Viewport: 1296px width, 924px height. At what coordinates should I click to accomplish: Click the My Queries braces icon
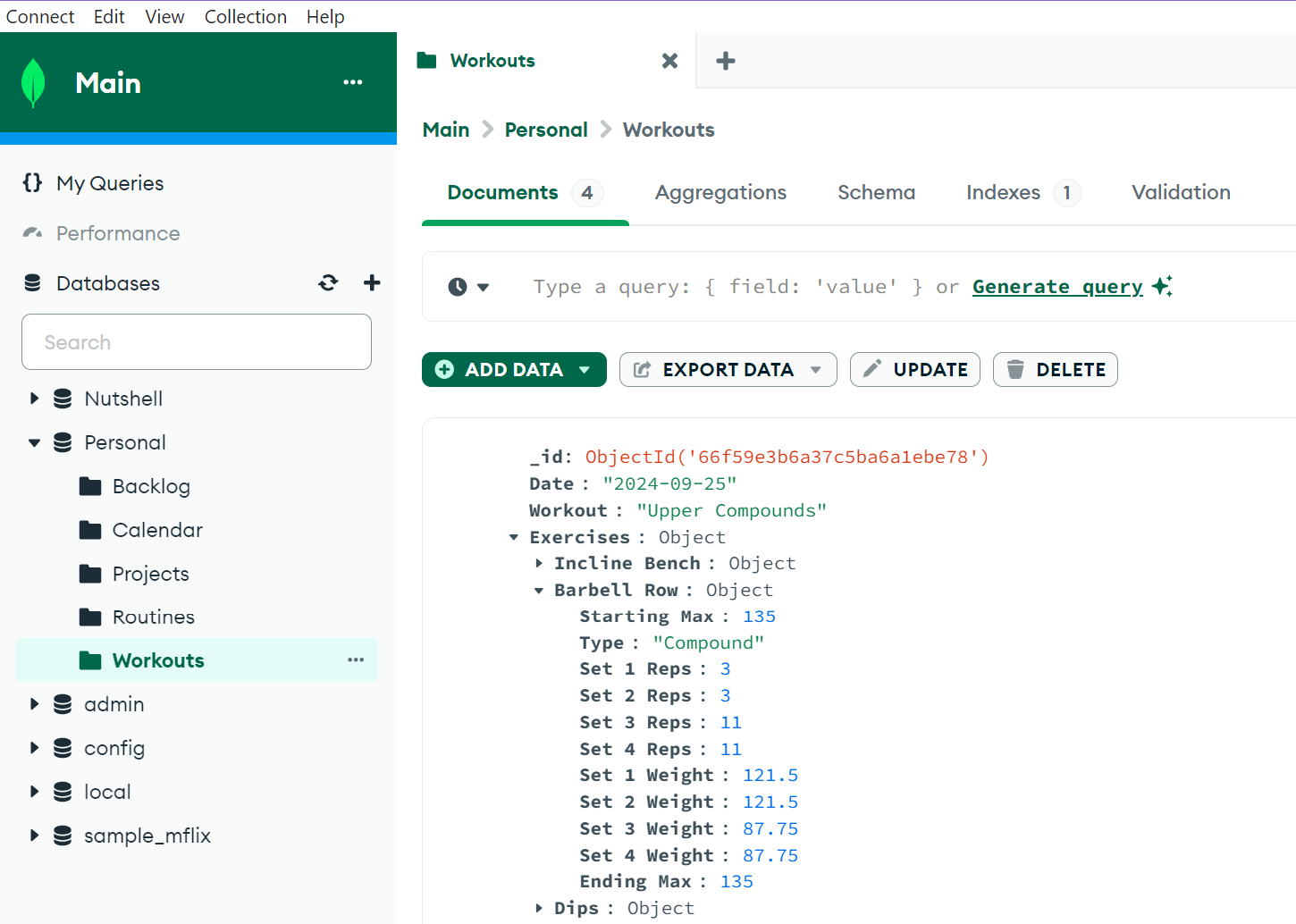pyautogui.click(x=32, y=182)
